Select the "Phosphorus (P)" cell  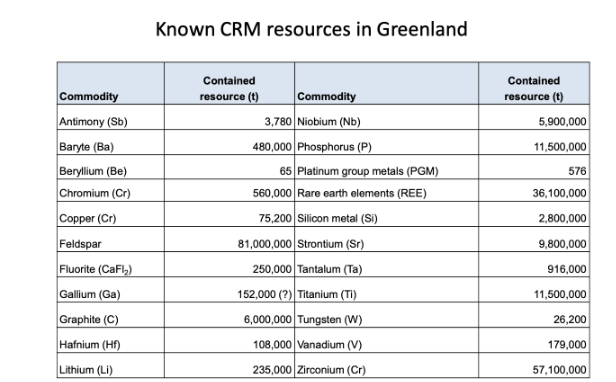(387, 142)
